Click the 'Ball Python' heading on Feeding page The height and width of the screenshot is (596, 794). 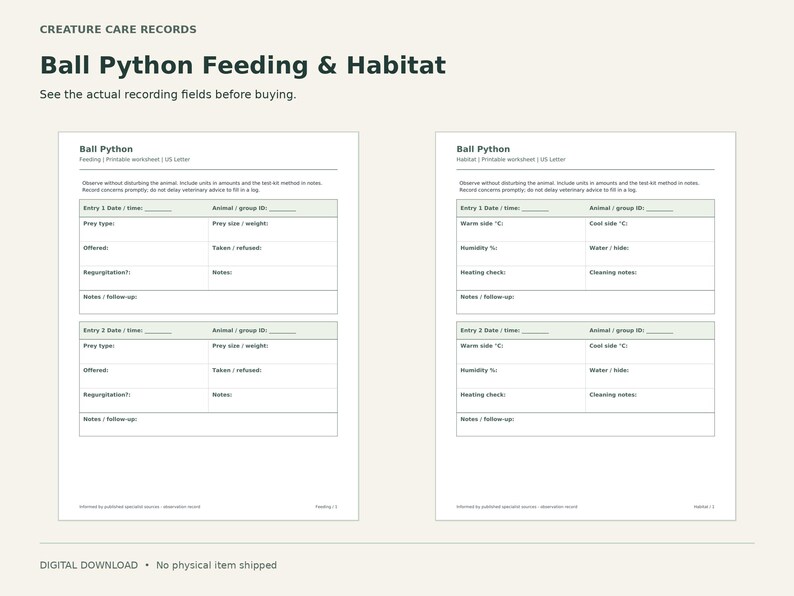coord(106,149)
